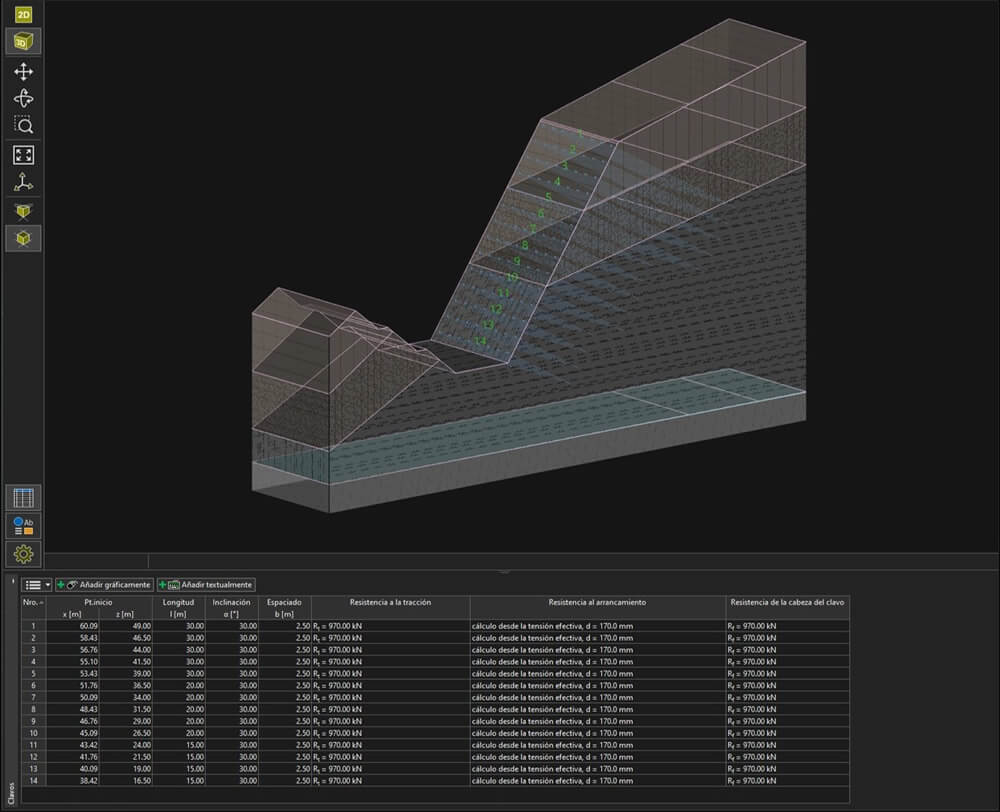Click nail label 1 on the slope
The image size is (1000, 812).
coord(580,134)
